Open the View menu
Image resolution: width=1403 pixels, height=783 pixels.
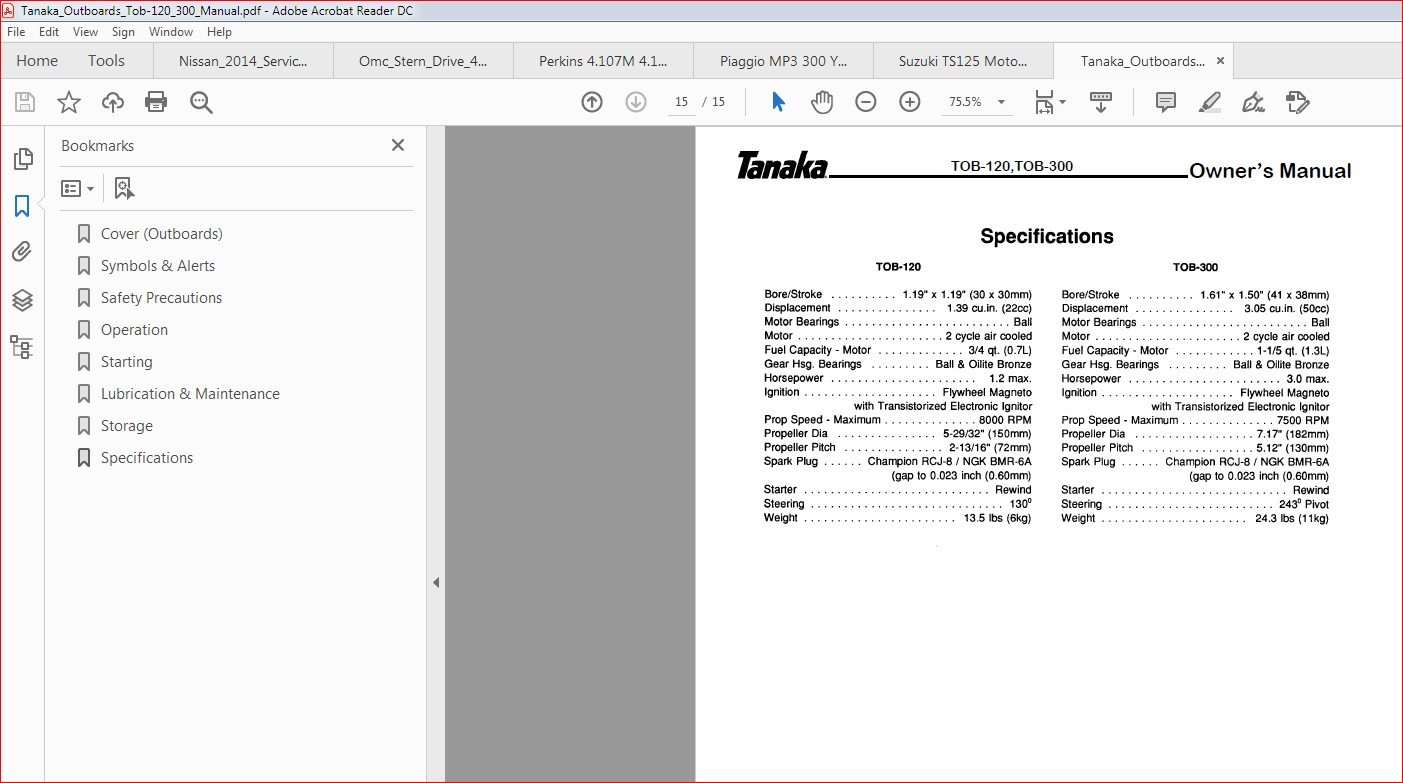click(84, 32)
